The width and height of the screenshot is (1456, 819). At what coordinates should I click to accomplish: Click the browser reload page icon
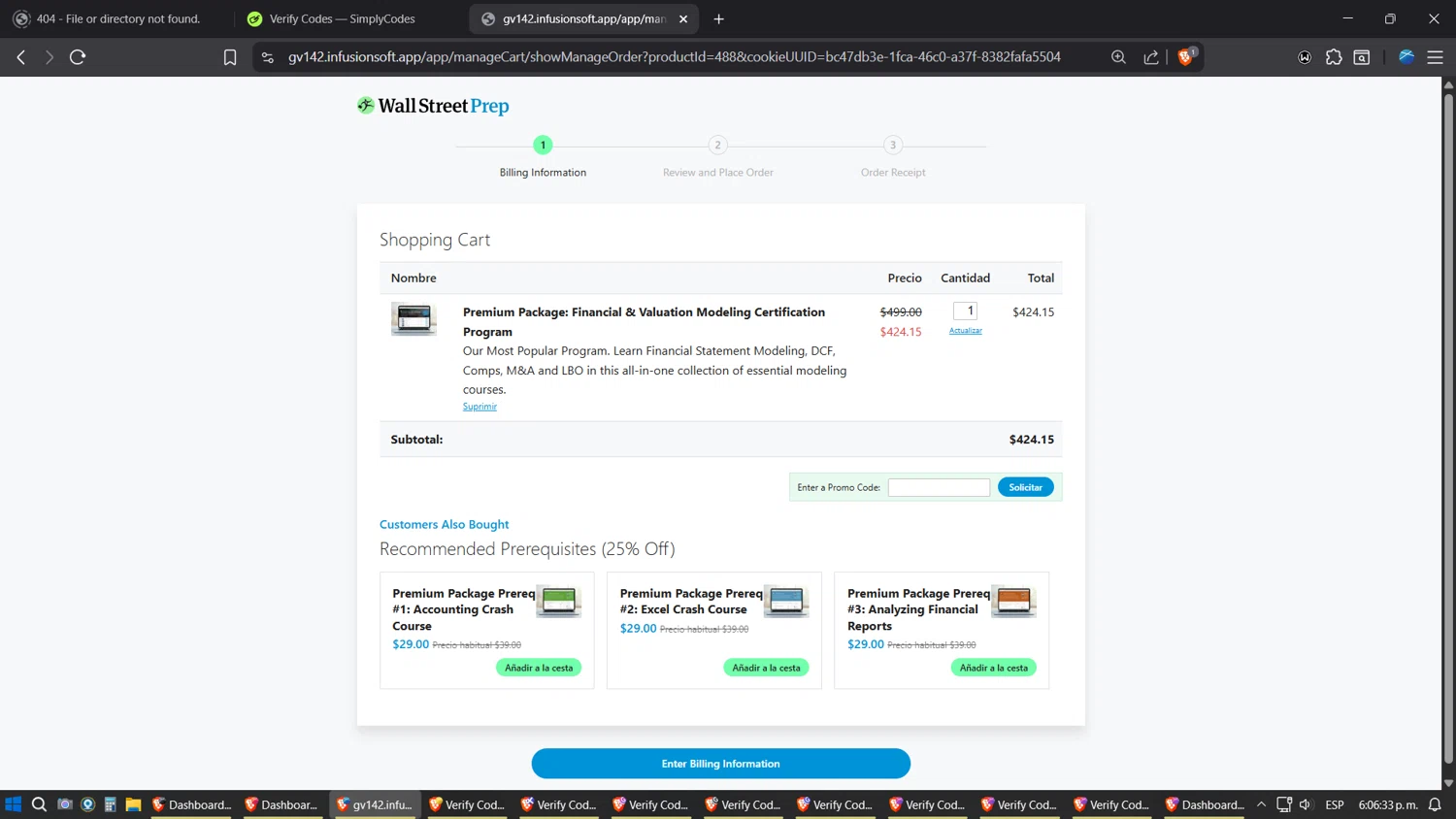[x=78, y=57]
